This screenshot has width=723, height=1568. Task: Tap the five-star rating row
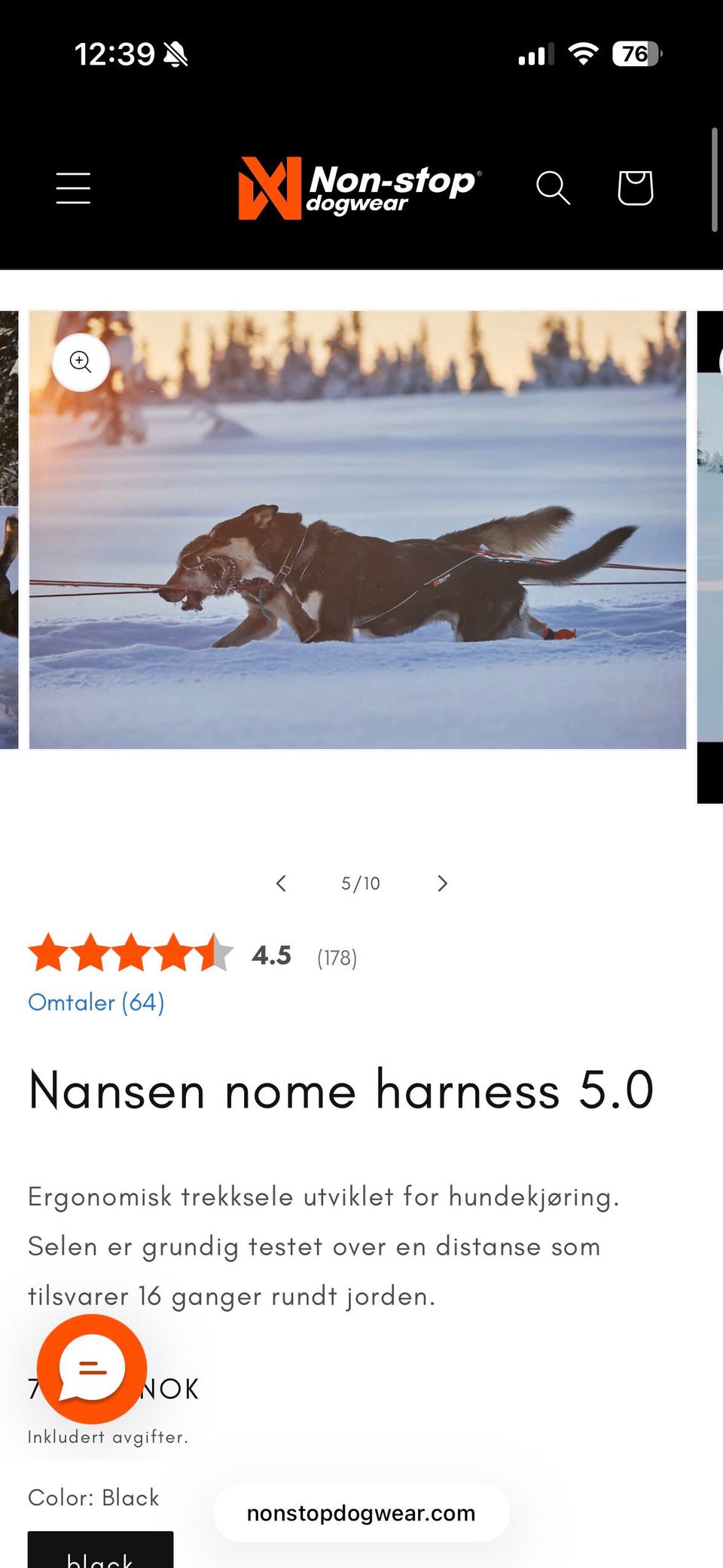[131, 953]
